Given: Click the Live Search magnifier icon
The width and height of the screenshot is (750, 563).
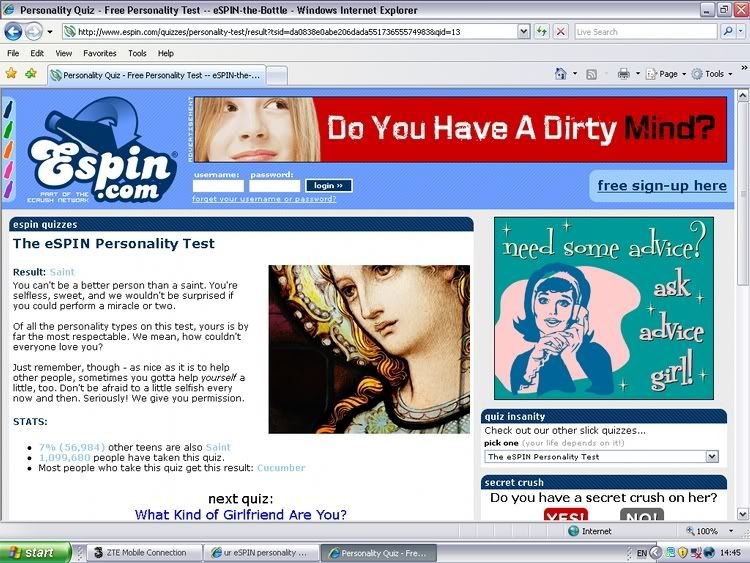Looking at the screenshot, I should pos(728,32).
